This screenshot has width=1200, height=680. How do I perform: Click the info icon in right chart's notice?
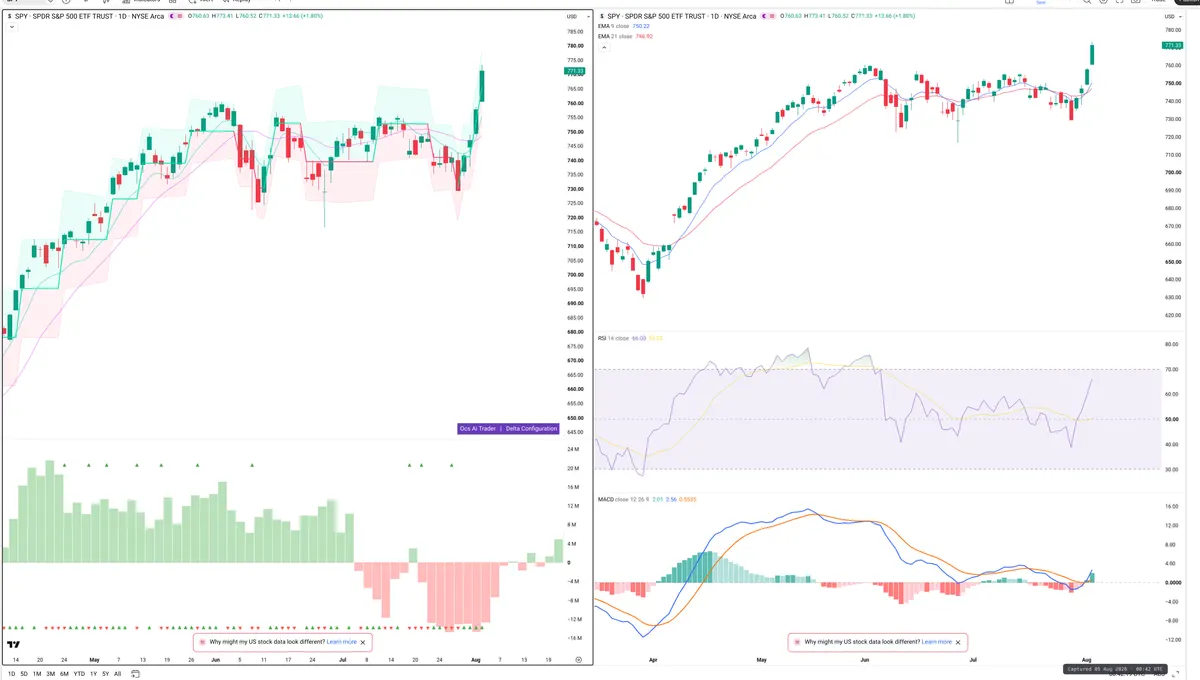(x=797, y=642)
